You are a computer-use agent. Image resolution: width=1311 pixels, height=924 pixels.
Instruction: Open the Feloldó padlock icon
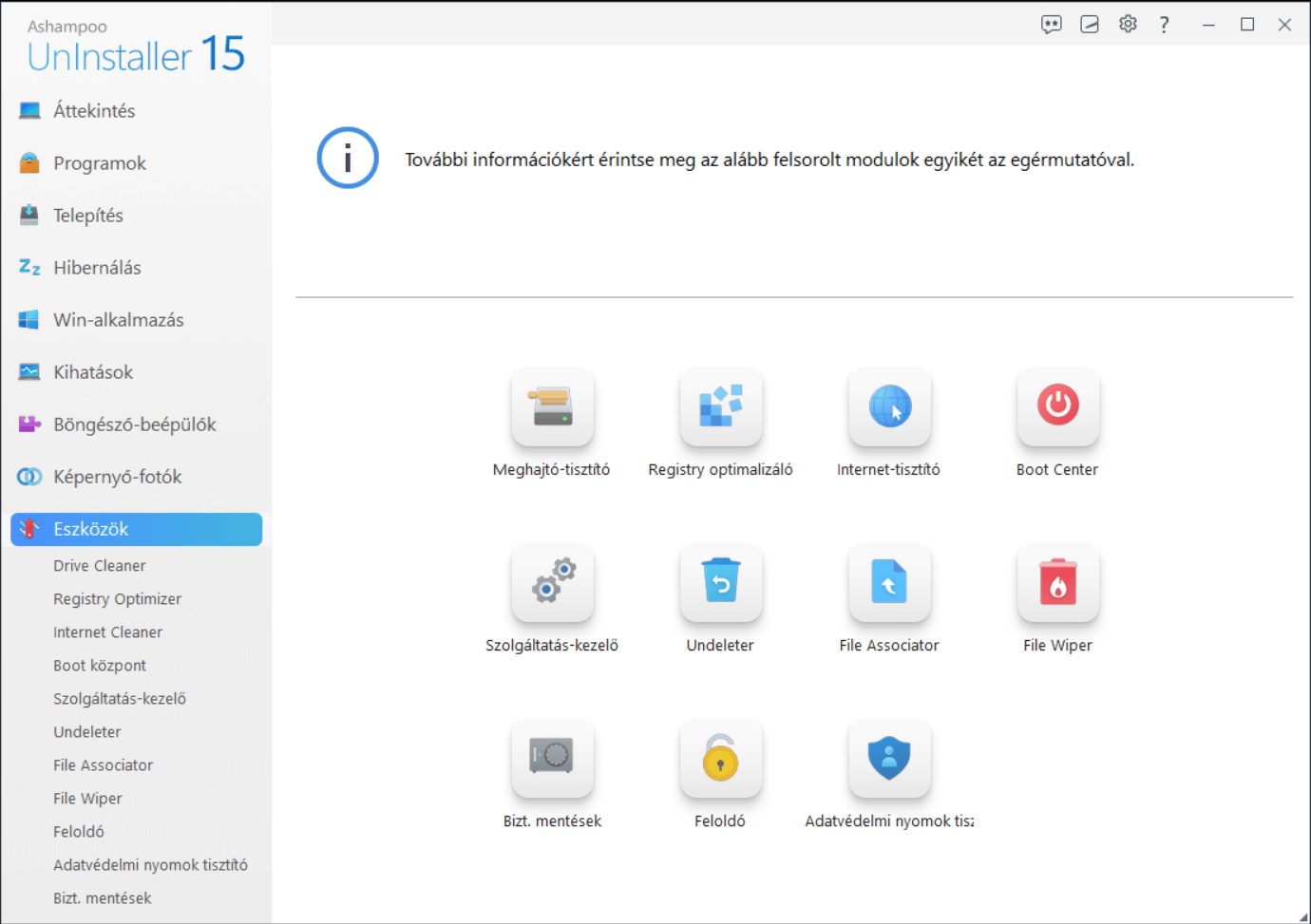click(x=720, y=758)
